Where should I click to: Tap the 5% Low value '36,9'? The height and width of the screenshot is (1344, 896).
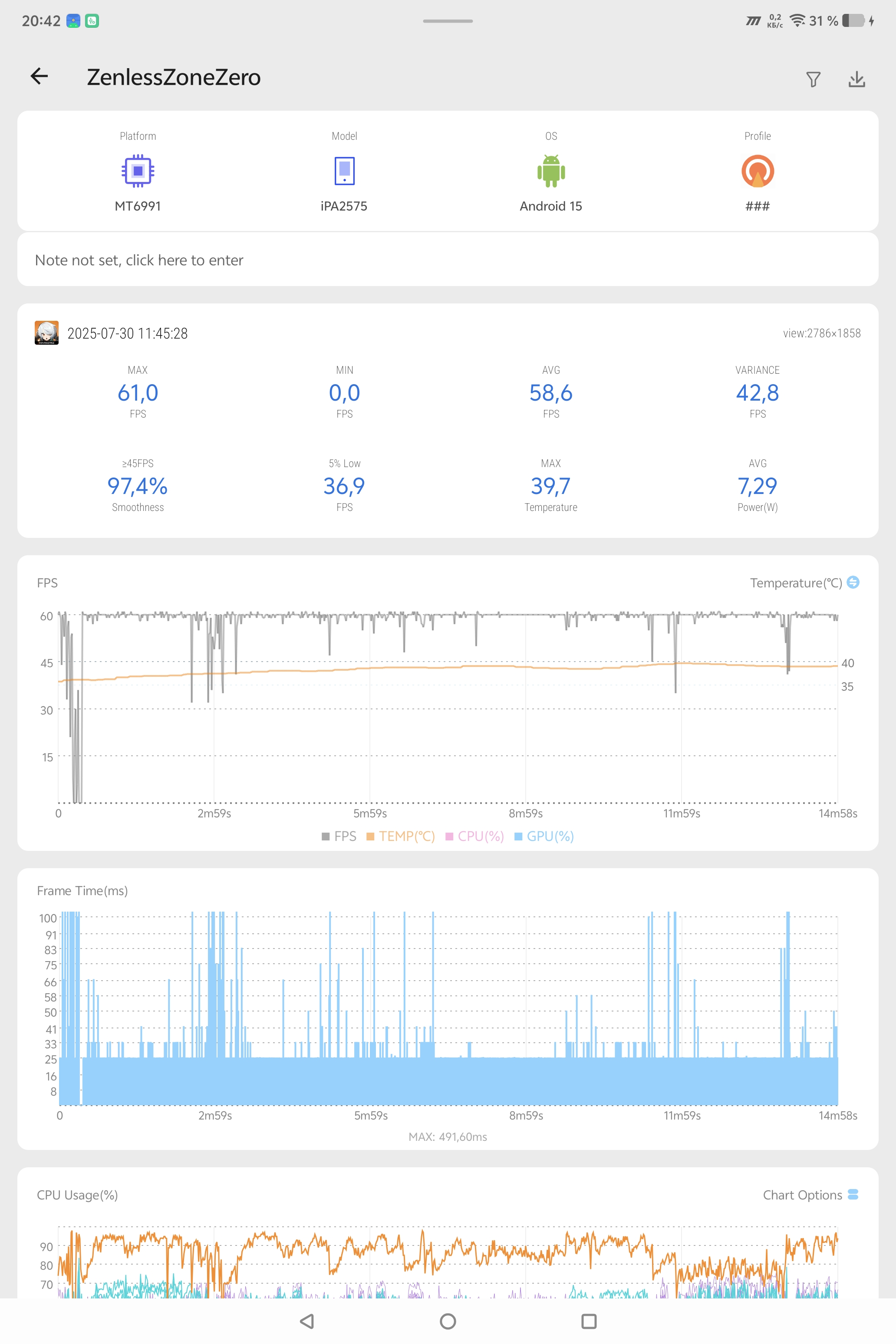click(345, 486)
